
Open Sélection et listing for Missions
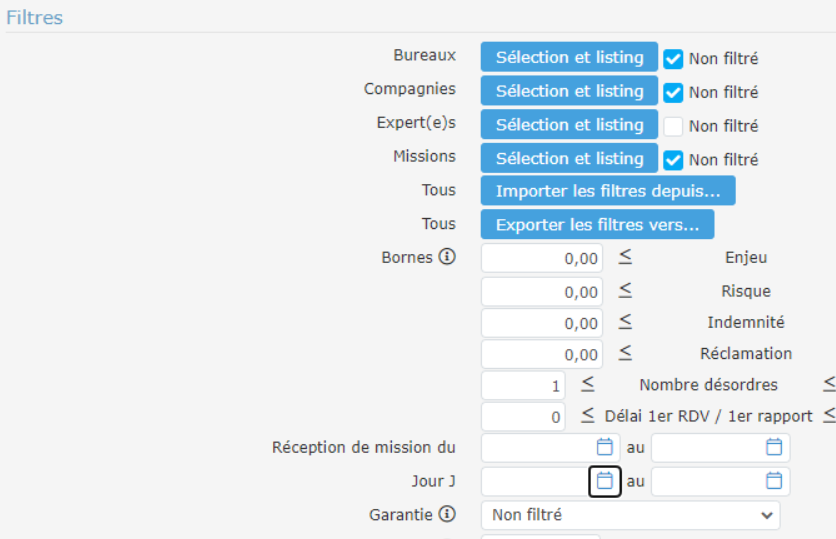point(569,158)
